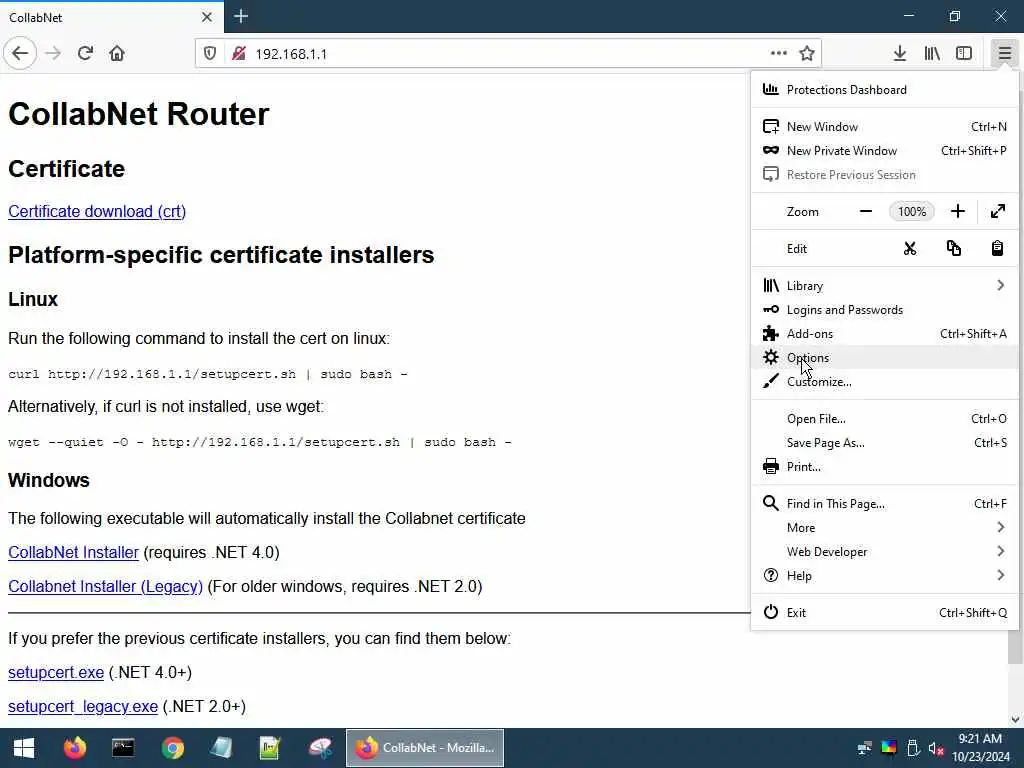Select Customize... menu entry
The image size is (1024, 768).
884,382
